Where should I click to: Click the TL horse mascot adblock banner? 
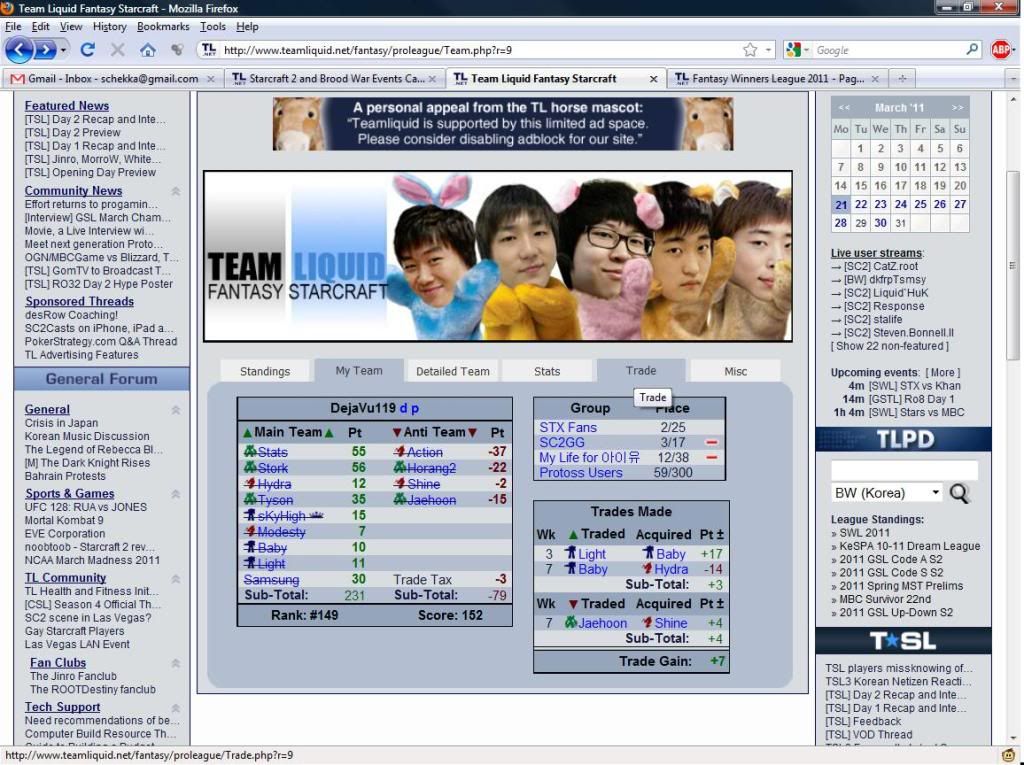(x=503, y=124)
